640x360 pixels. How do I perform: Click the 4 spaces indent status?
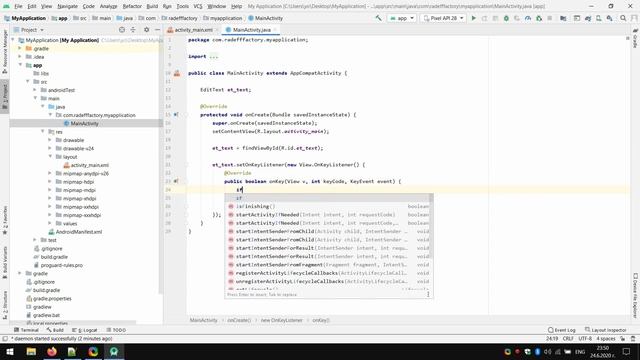(x=606, y=338)
